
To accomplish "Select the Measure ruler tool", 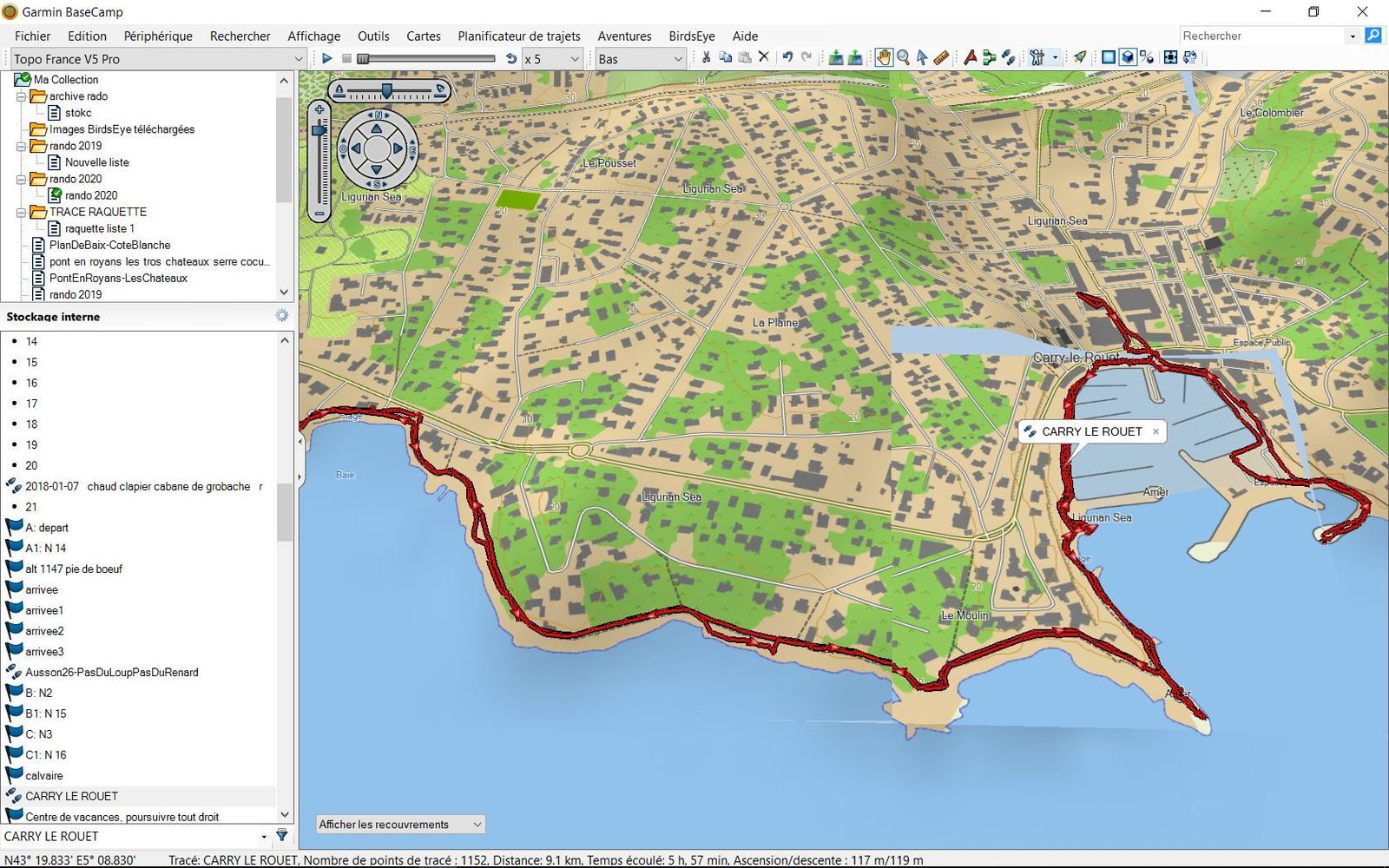I will click(941, 57).
